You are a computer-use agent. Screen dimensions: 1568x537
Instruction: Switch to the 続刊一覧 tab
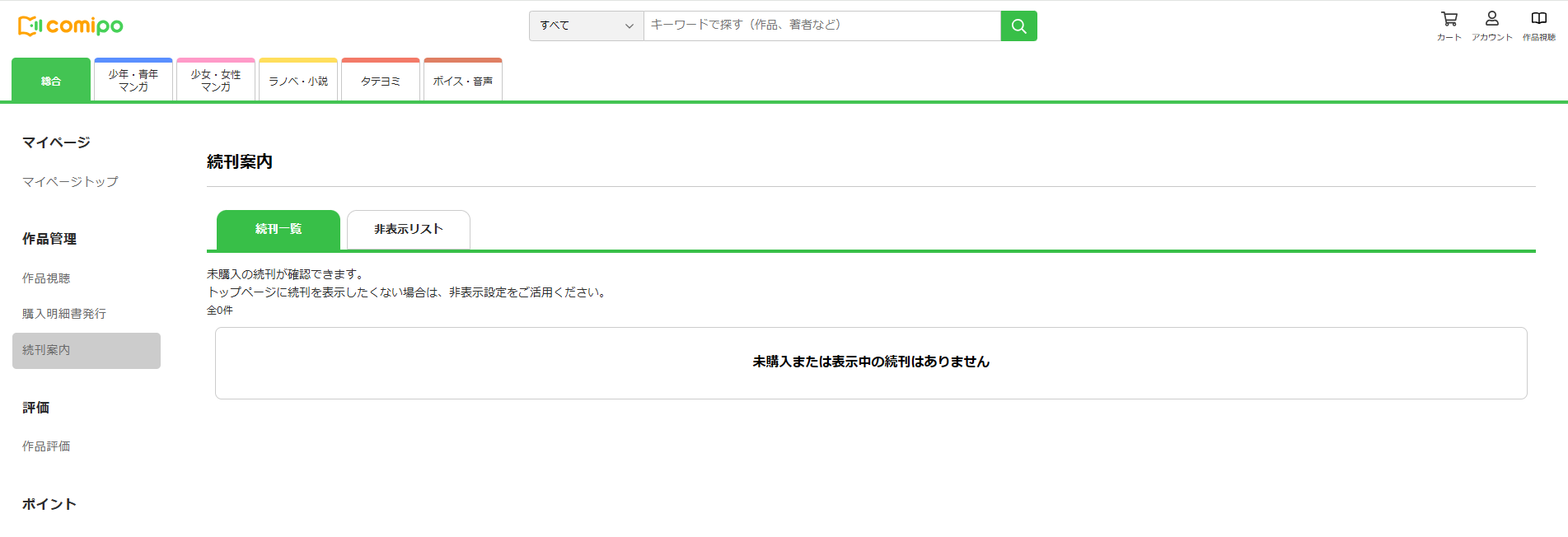(x=278, y=230)
